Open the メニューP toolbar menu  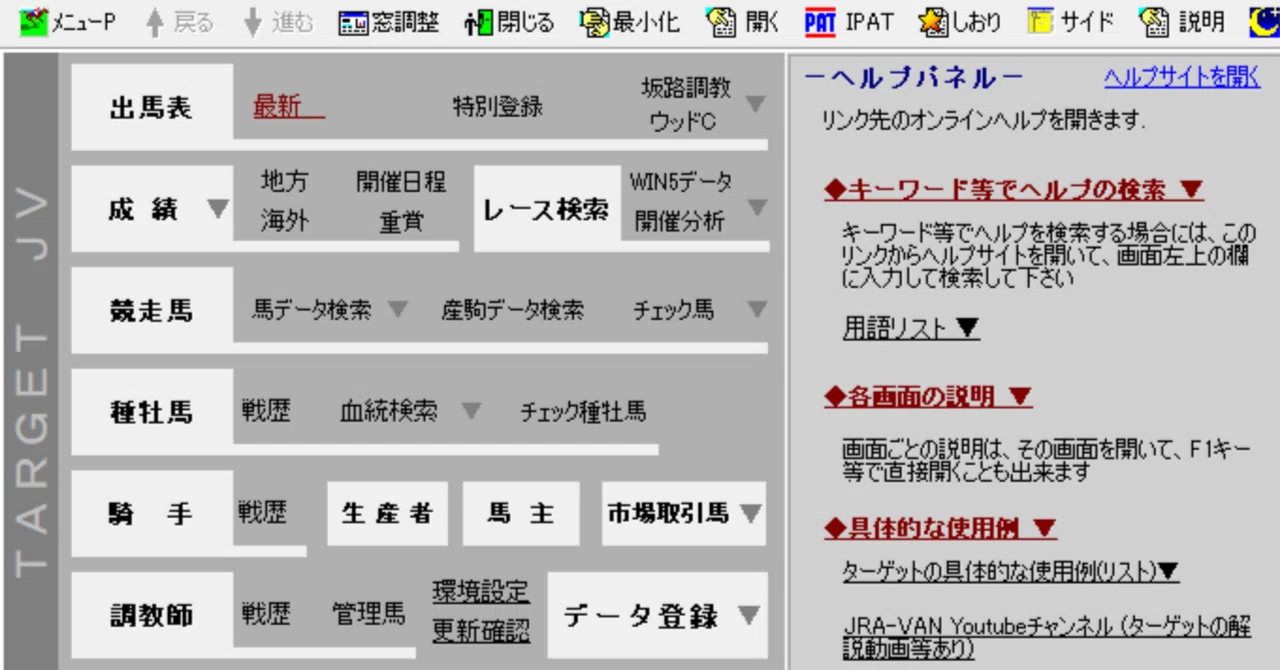[68, 22]
